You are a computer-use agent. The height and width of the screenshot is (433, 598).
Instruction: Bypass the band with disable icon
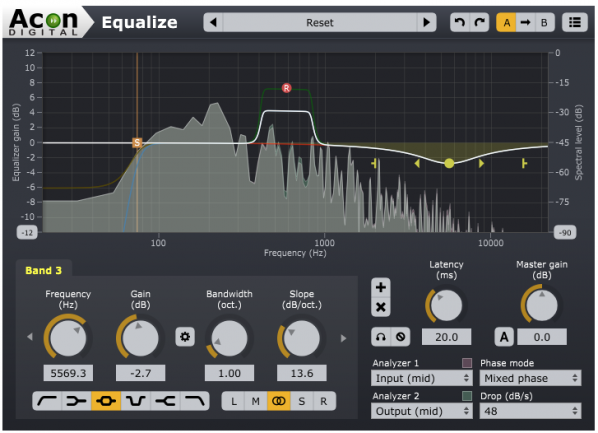click(400, 337)
